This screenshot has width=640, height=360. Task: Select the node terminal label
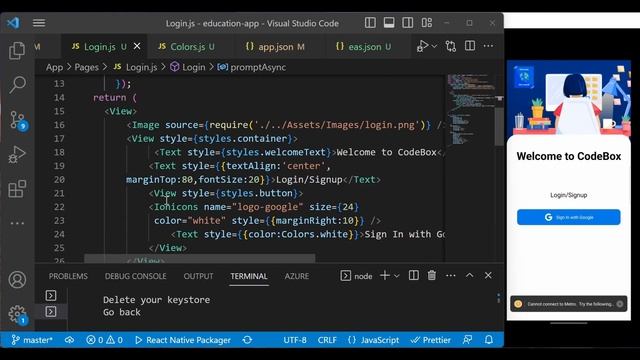(x=356, y=276)
